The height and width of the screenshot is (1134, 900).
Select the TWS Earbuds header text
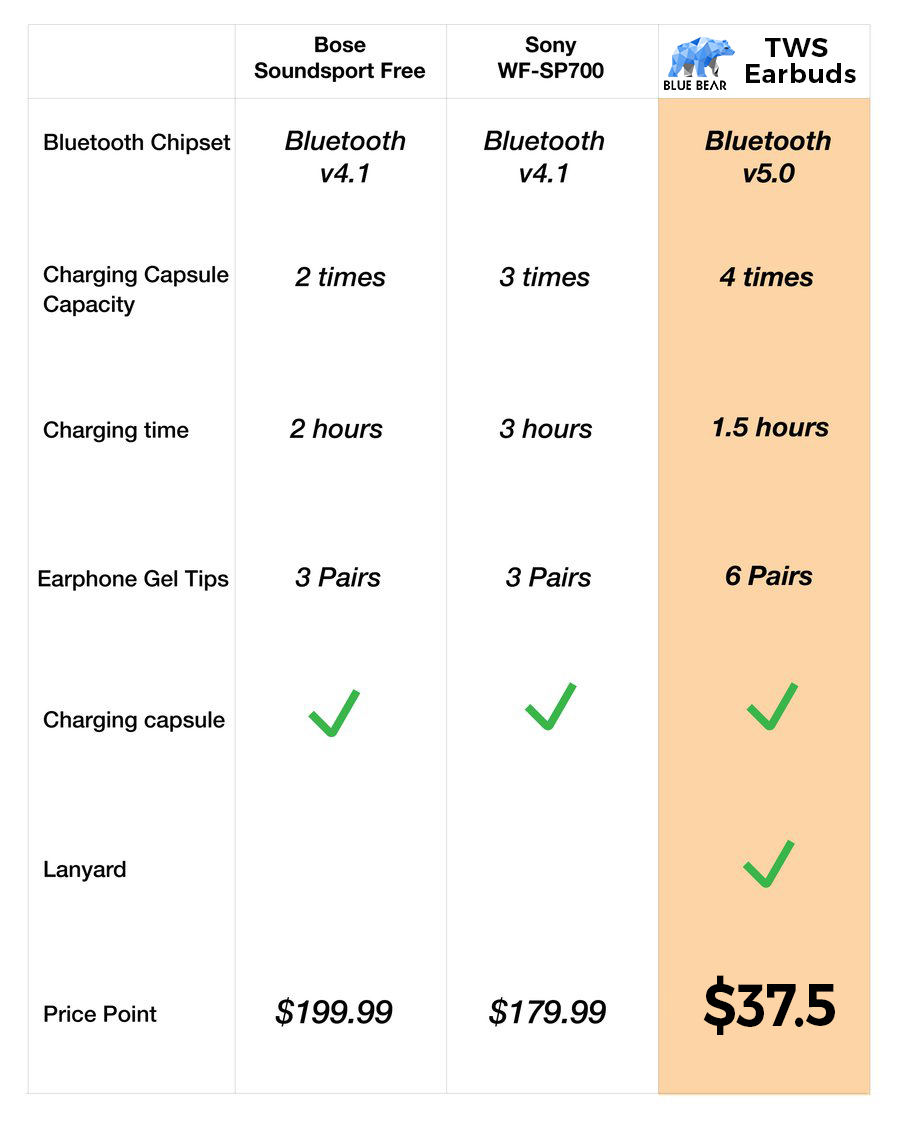[x=799, y=61]
